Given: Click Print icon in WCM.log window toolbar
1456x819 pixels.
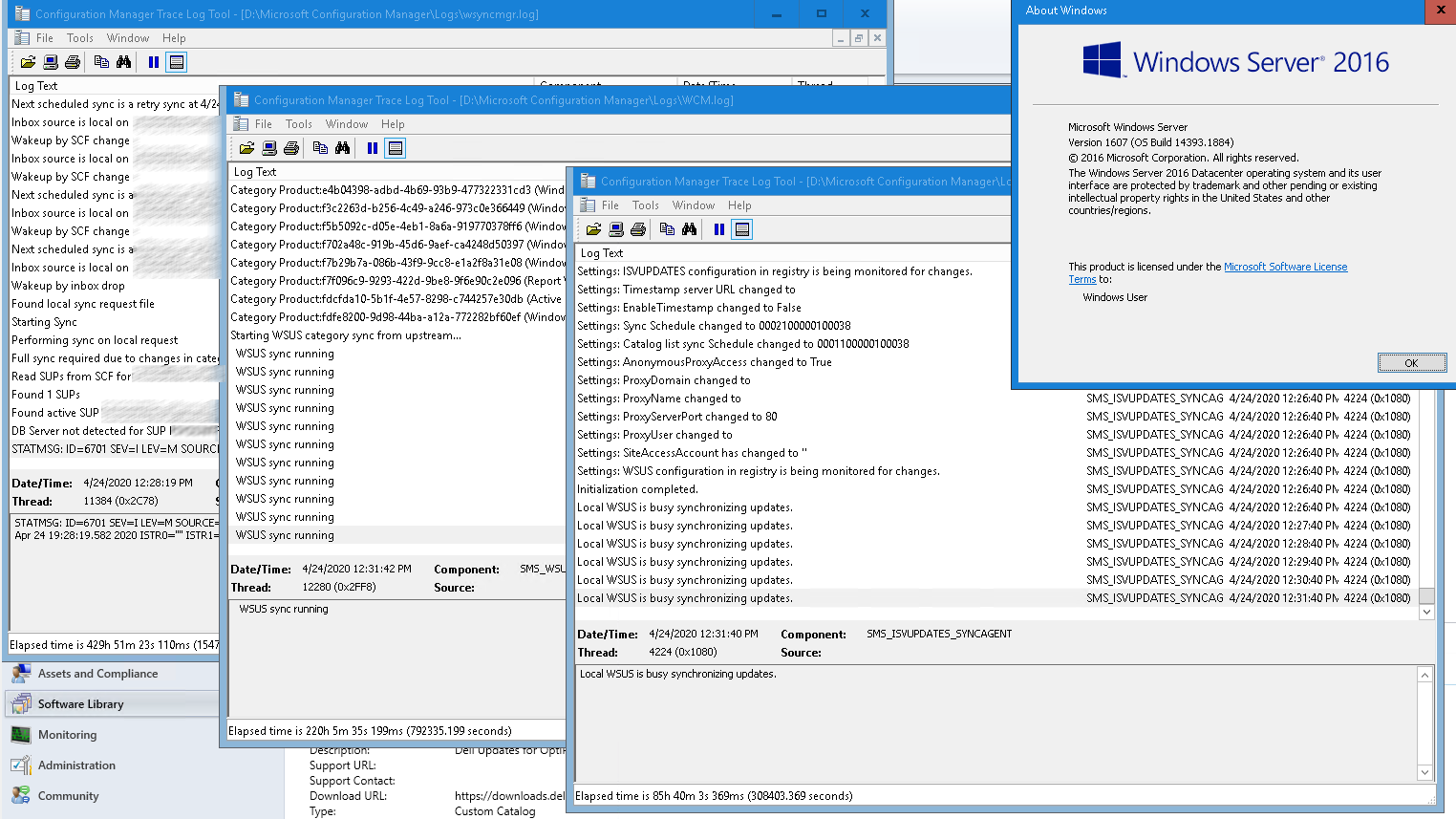Looking at the screenshot, I should pyautogui.click(x=291, y=148).
